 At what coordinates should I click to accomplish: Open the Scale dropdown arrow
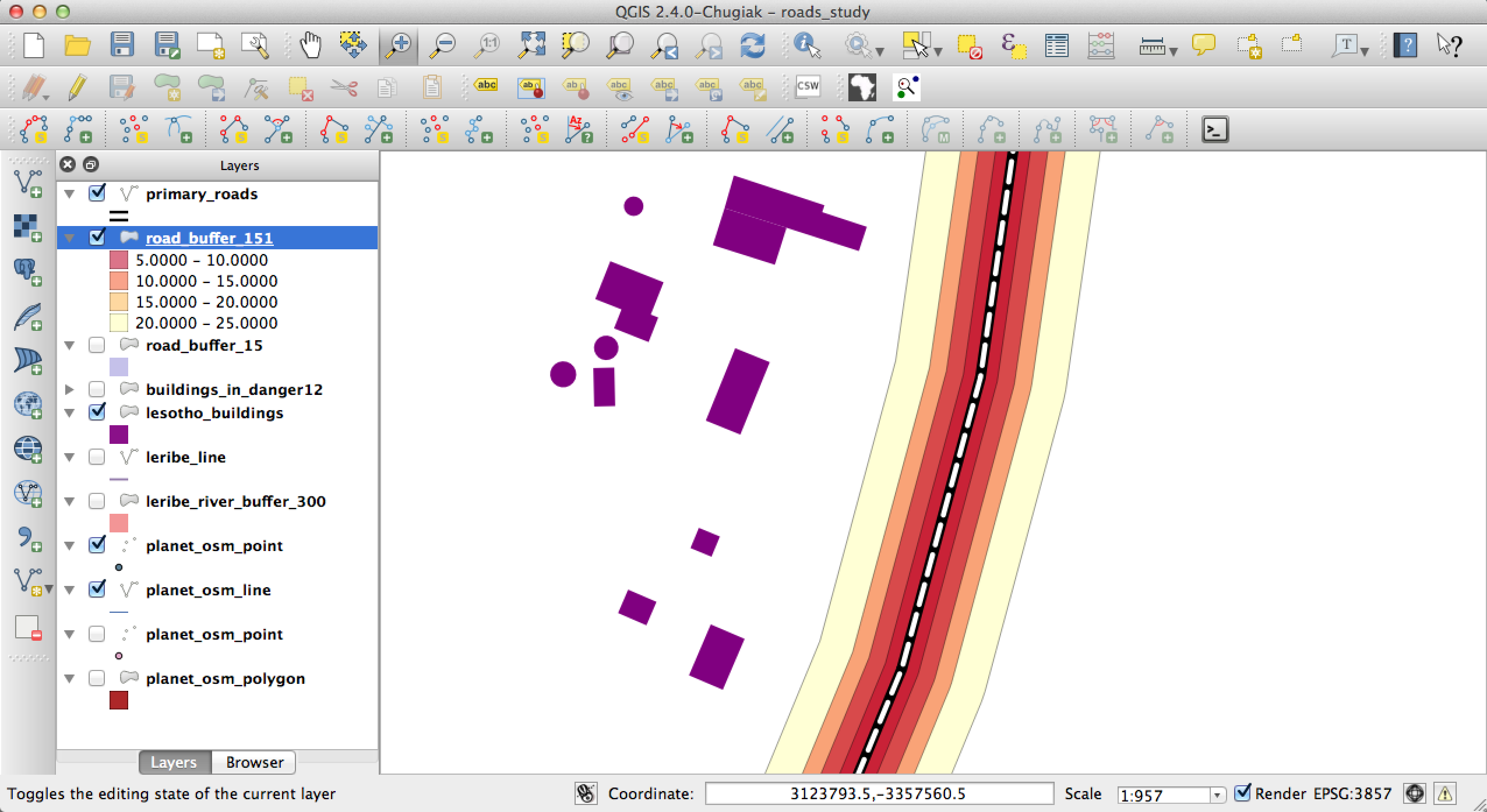[1217, 795]
